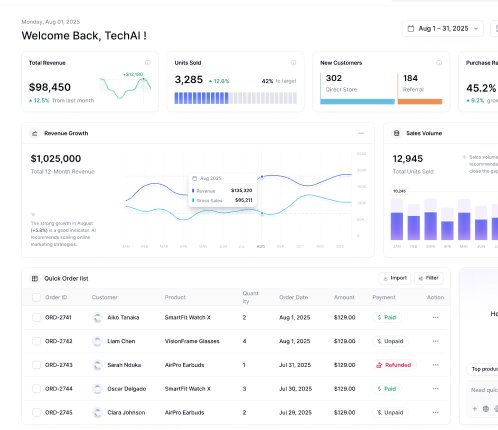Image resolution: width=498 pixels, height=430 pixels.
Task: Click the calendar icon in date range picker
Action: coord(411,29)
